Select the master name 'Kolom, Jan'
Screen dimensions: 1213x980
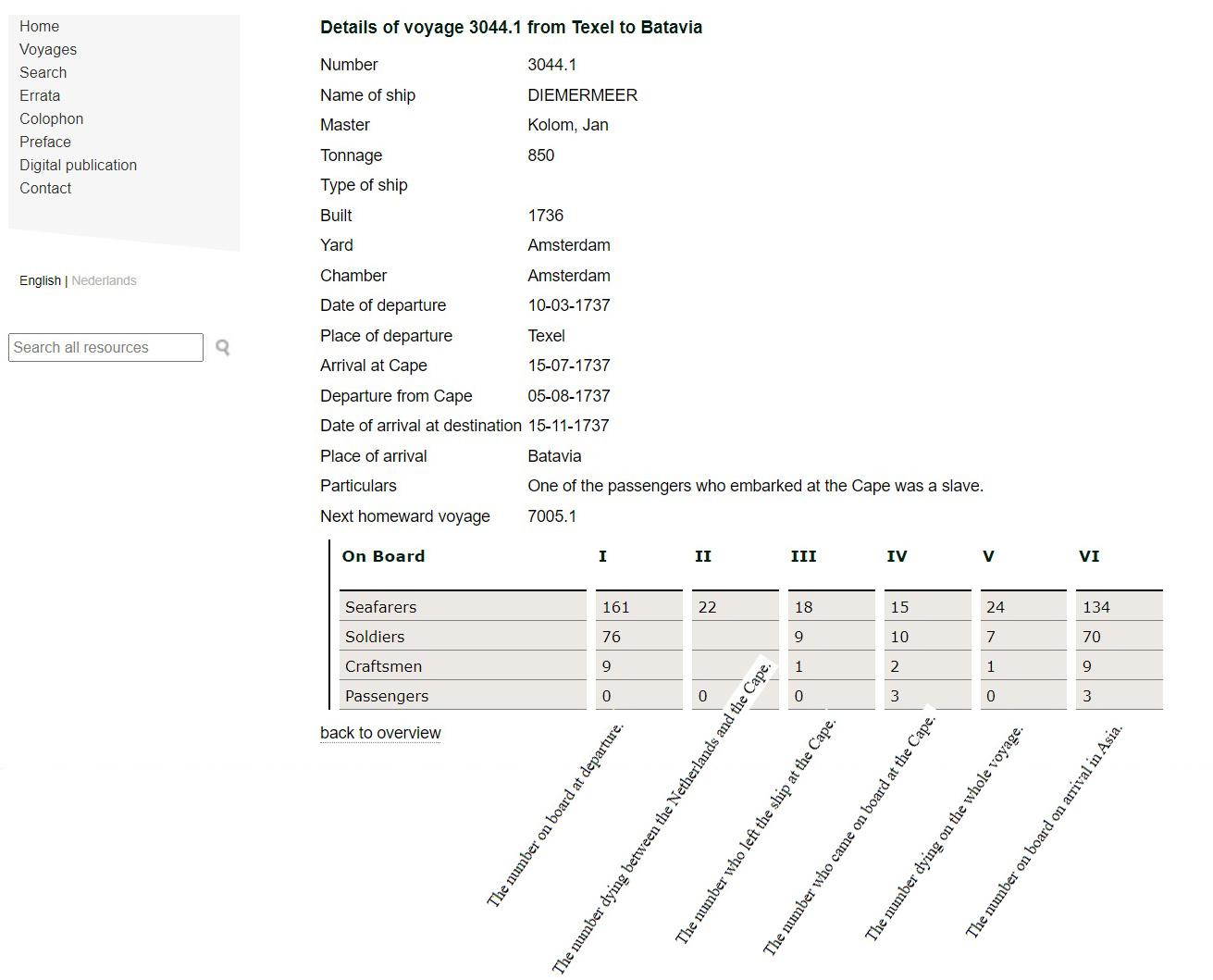pyautogui.click(x=568, y=125)
